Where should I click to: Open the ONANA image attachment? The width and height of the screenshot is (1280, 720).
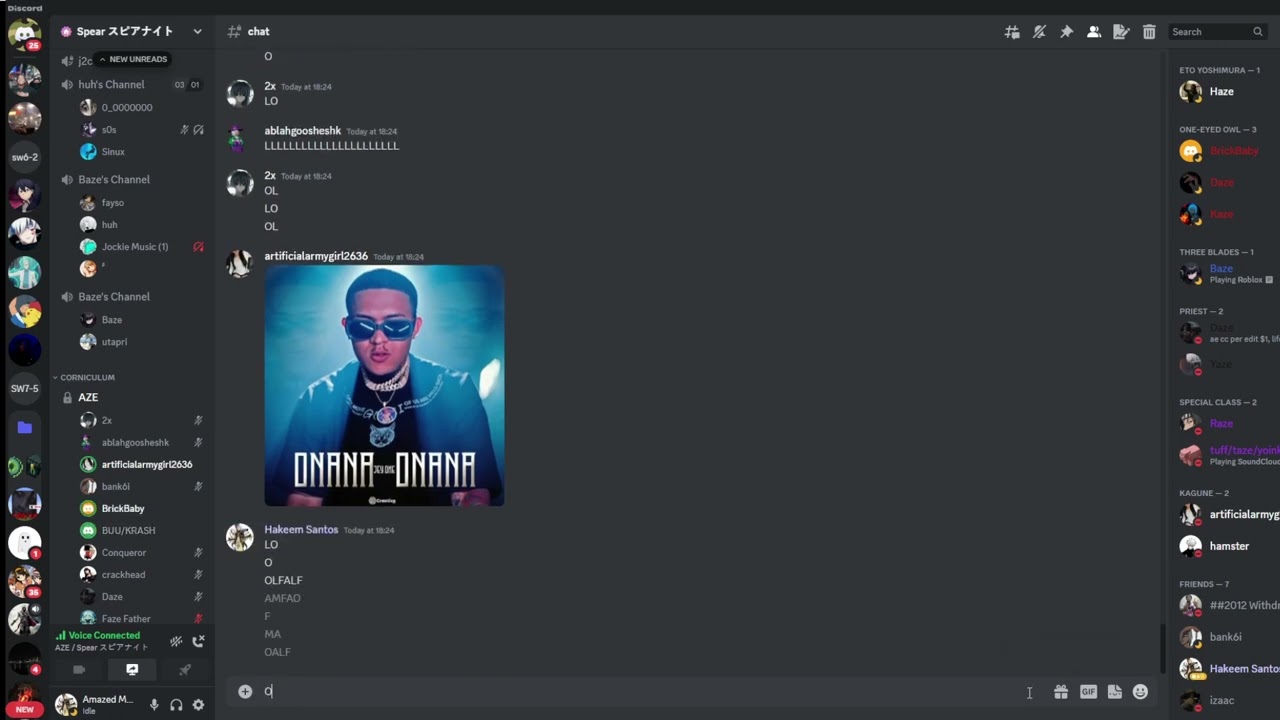[x=384, y=386]
